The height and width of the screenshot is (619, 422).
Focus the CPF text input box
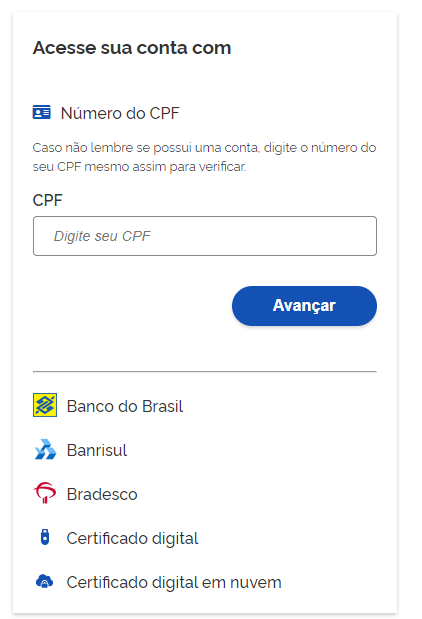[205, 236]
